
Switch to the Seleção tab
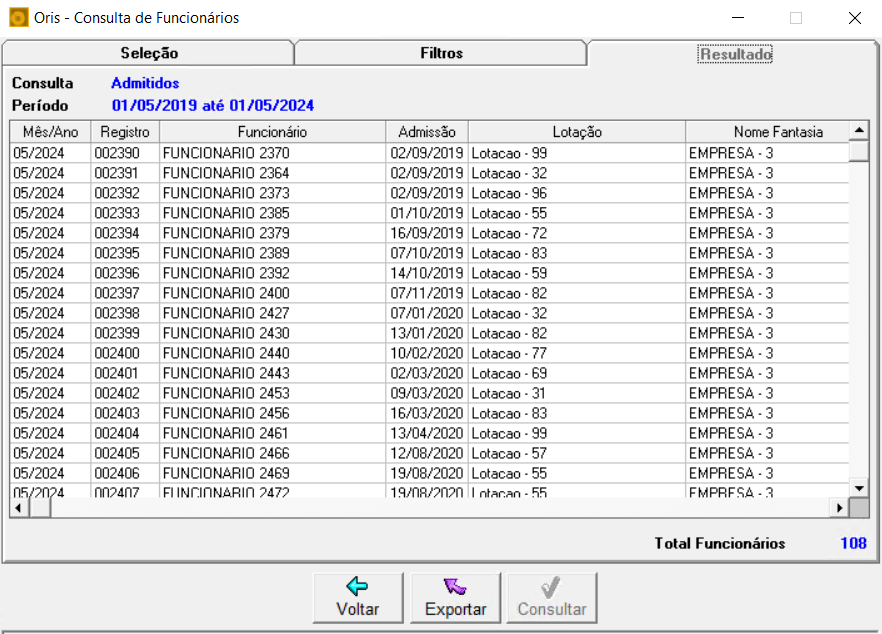pyautogui.click(x=148, y=53)
